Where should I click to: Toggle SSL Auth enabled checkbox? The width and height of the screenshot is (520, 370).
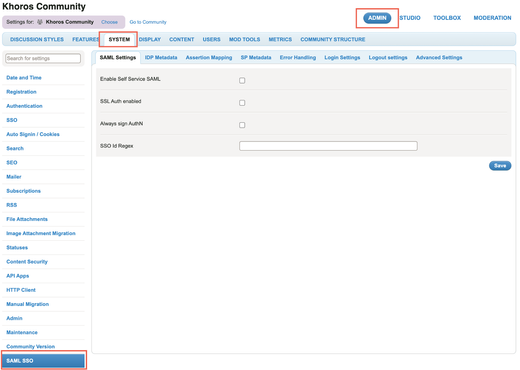click(242, 103)
